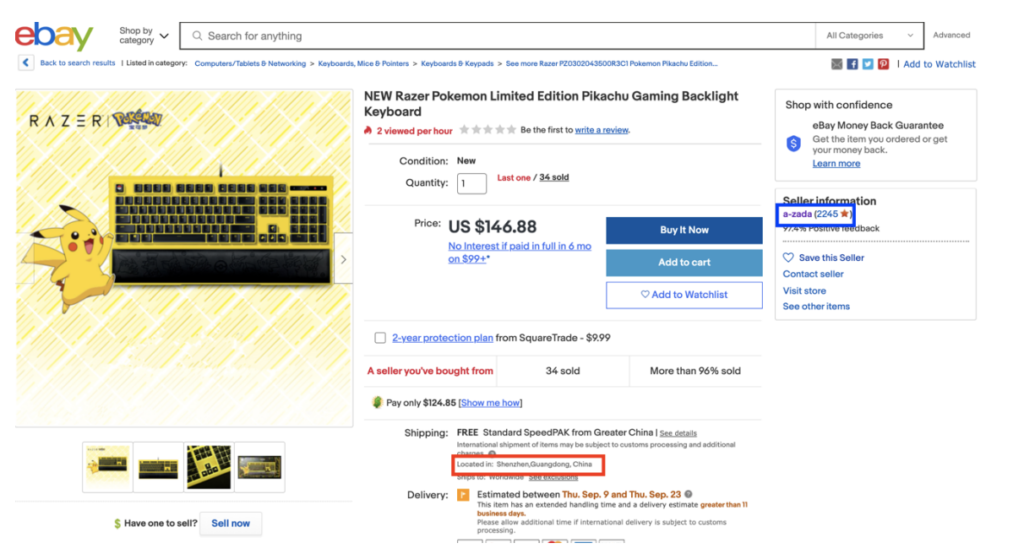
Task: Click heart icon beside Save this Seller
Action: tap(788, 258)
